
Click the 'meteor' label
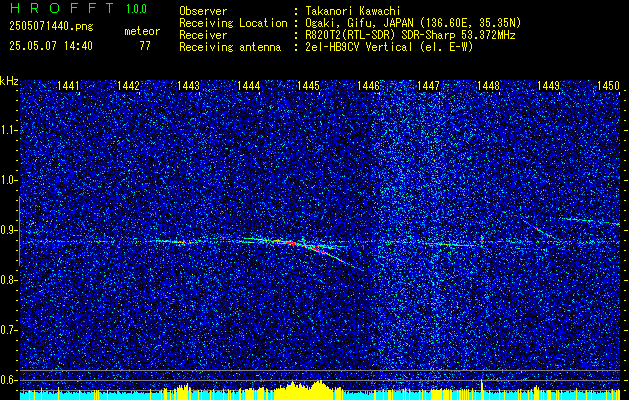coord(142,31)
